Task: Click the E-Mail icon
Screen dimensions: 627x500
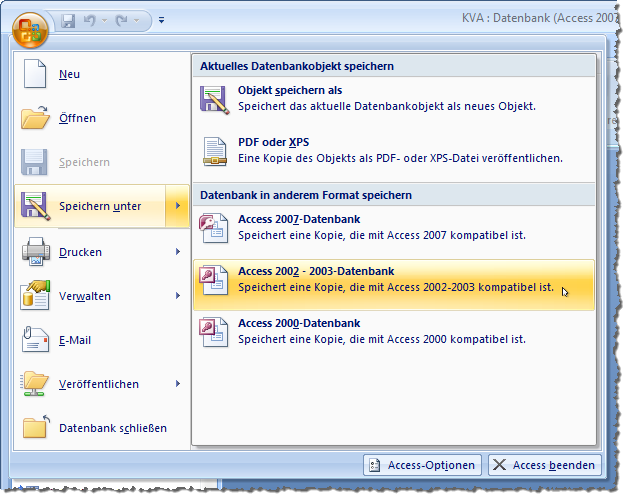Action: pos(35,340)
